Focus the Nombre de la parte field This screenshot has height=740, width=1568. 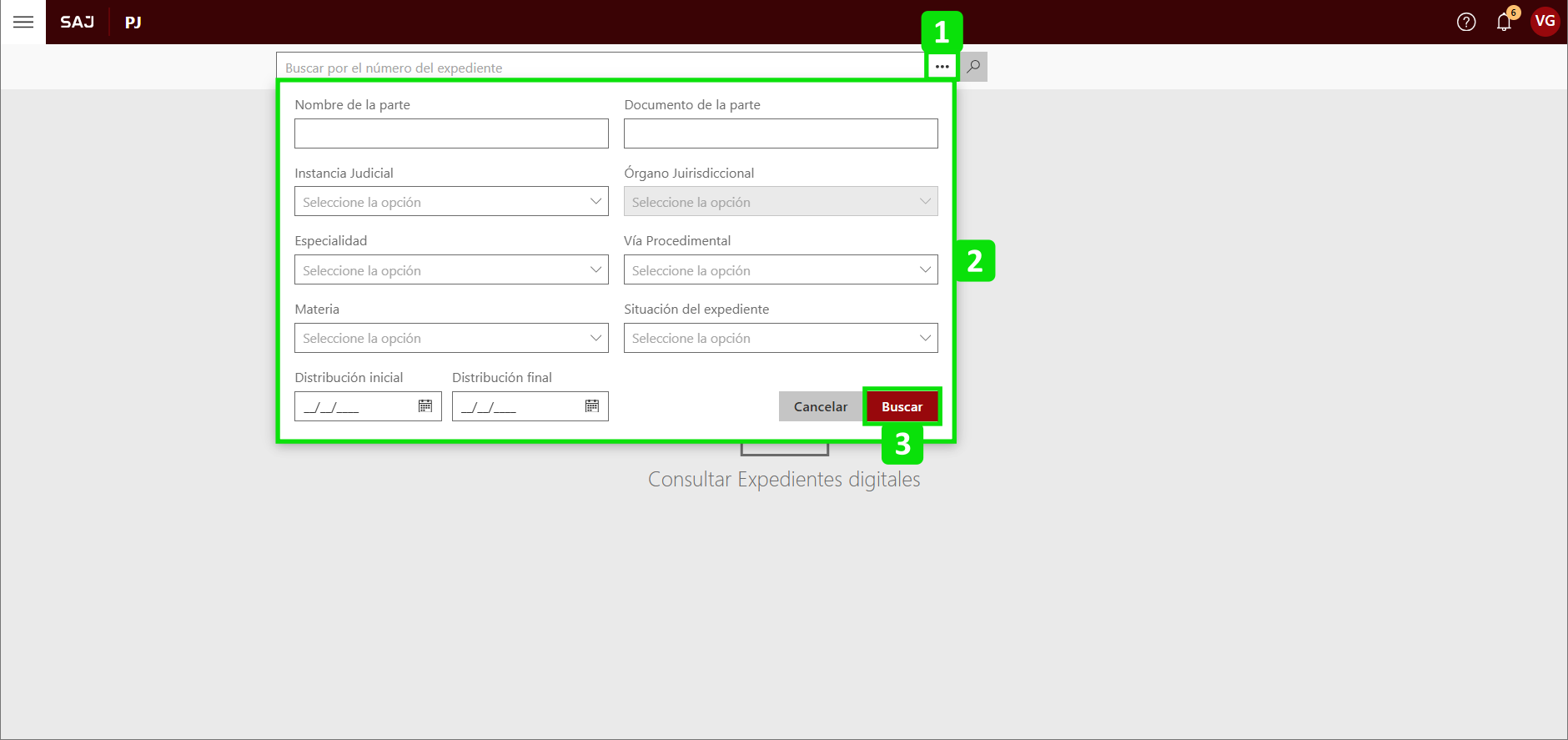coord(451,133)
